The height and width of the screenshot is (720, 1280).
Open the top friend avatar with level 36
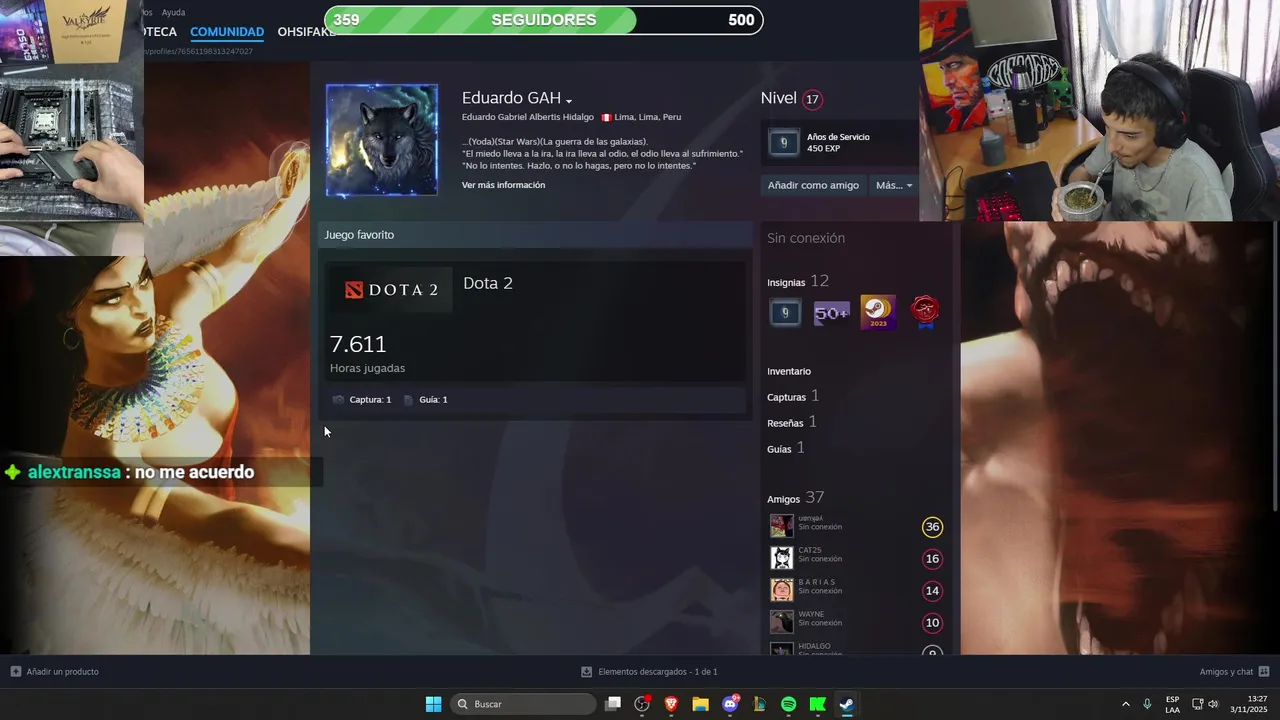[781, 526]
